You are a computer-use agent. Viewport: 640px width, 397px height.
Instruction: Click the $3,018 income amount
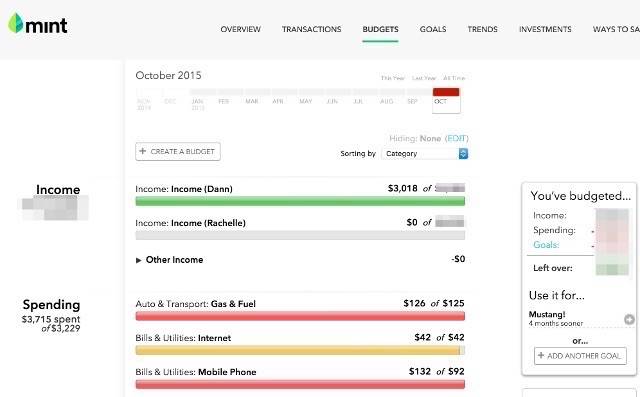tap(402, 188)
